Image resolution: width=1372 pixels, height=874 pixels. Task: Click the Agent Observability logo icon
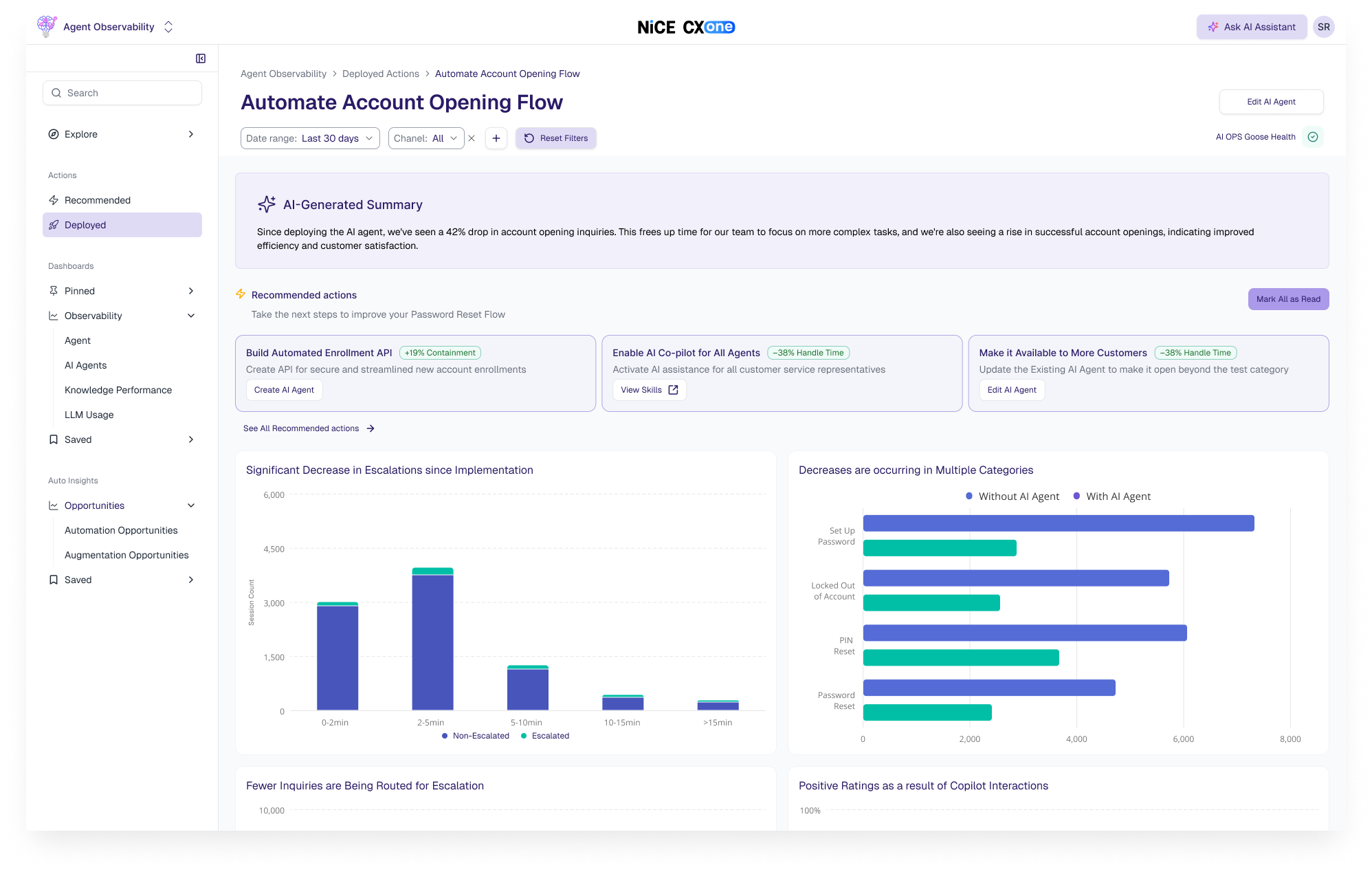[x=46, y=26]
